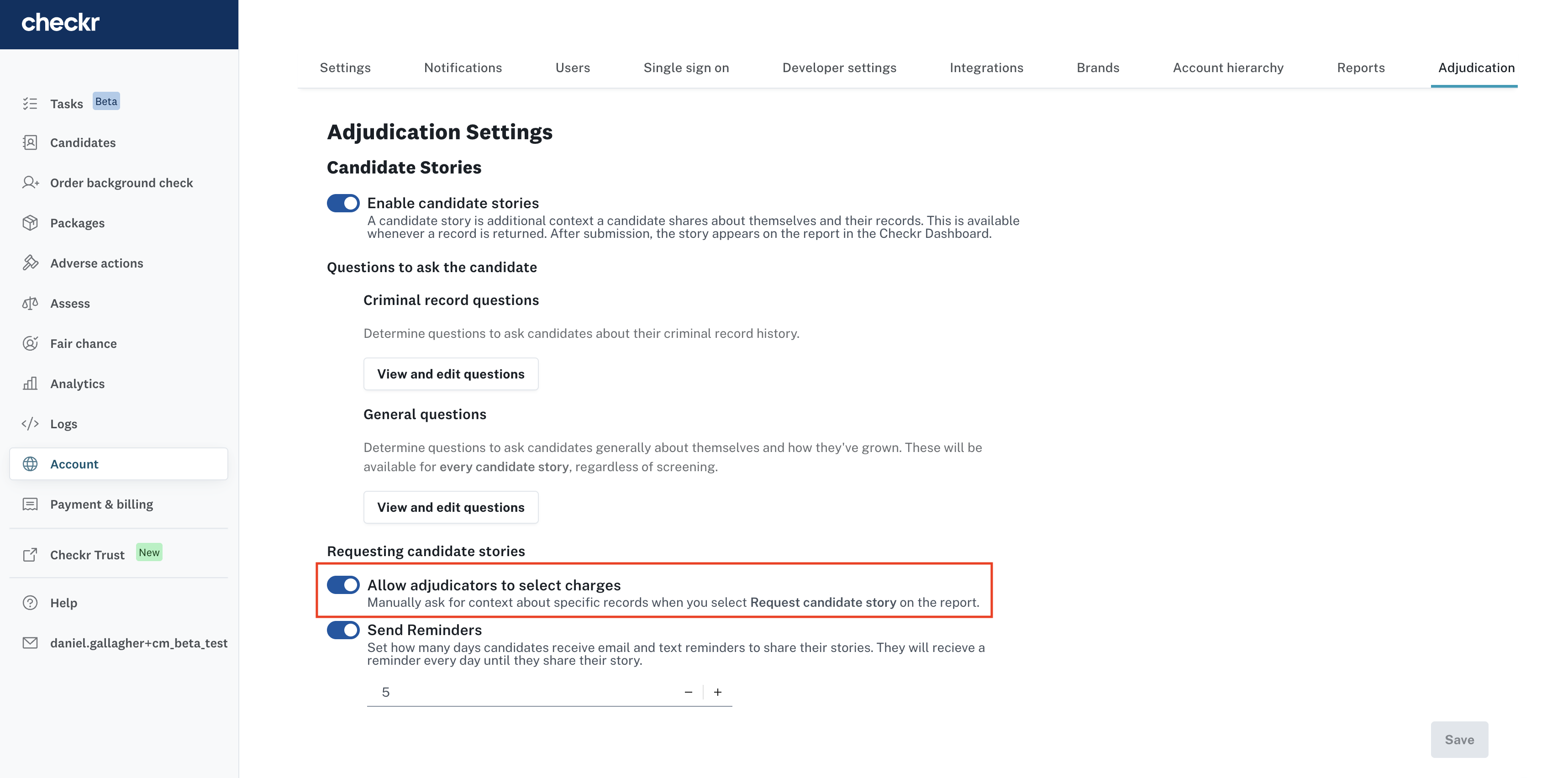Switch to the Developer settings tab

click(839, 68)
